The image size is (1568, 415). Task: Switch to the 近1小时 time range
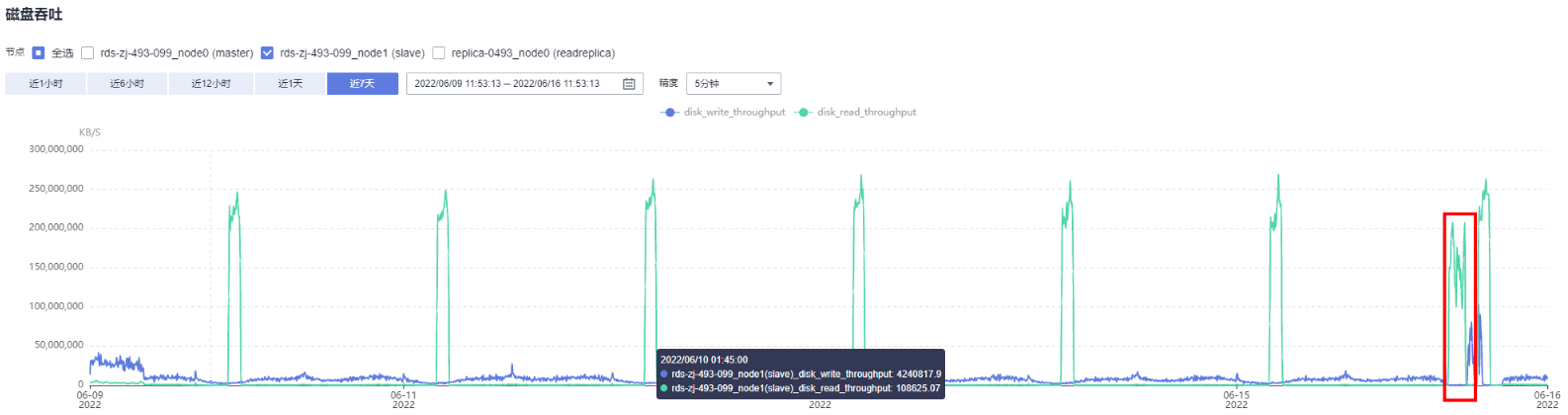[45, 84]
